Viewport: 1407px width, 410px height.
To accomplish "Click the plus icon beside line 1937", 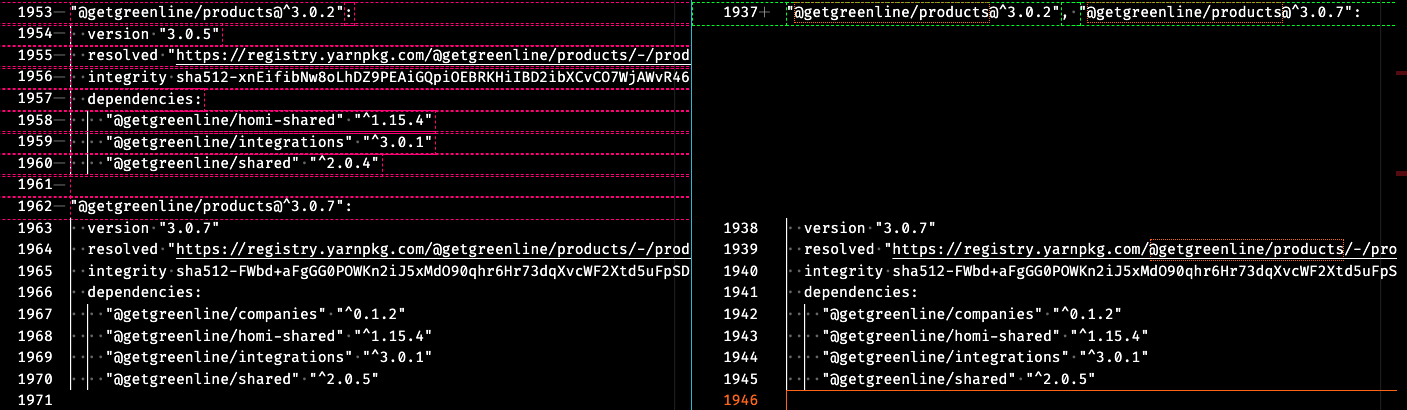I will coord(766,13).
